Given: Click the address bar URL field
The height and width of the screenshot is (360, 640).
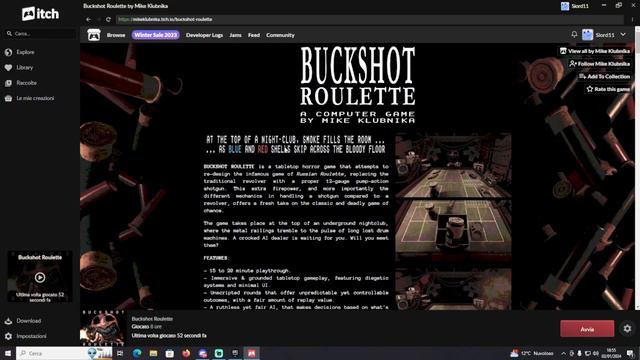Looking at the screenshot, I should tap(369, 19).
